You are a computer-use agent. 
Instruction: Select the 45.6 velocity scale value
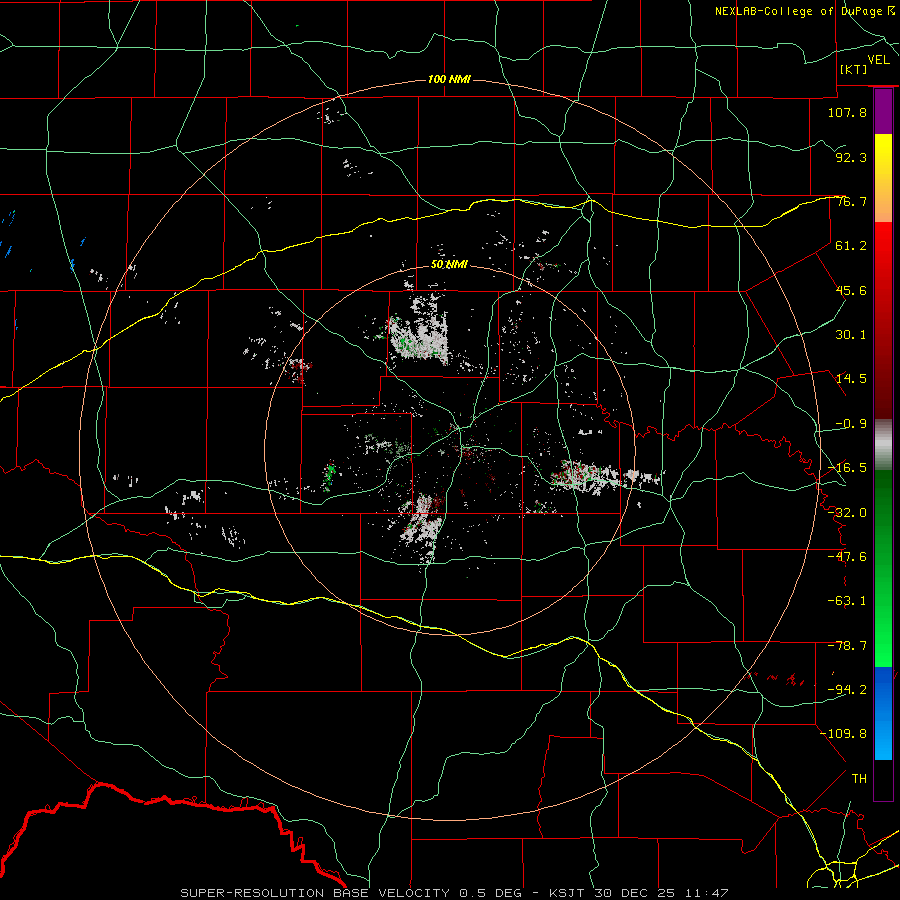pos(851,290)
